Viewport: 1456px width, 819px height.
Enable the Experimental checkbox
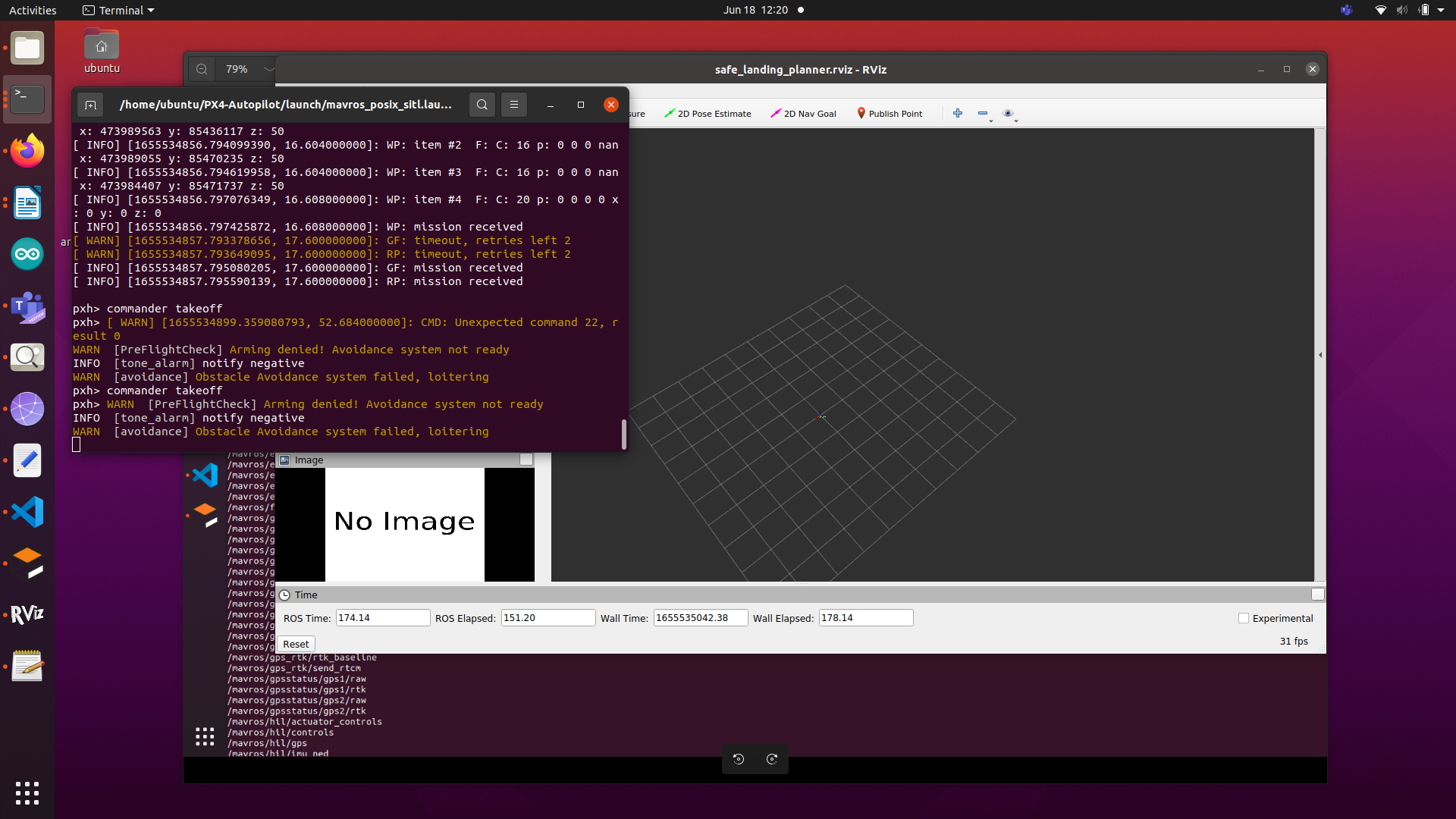pyautogui.click(x=1244, y=618)
